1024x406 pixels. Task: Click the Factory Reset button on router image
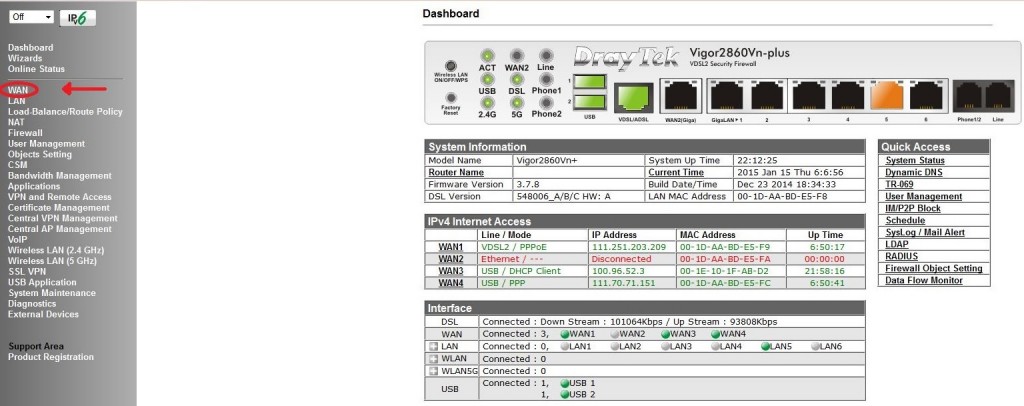coord(449,100)
